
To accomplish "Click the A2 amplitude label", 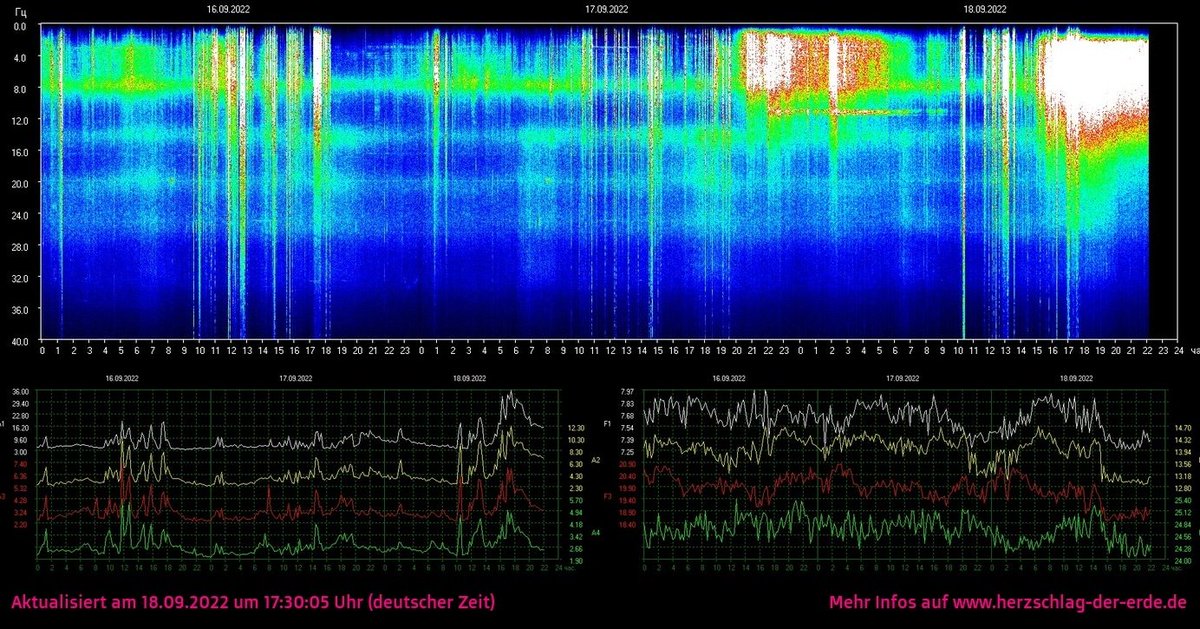I will 596,461.
